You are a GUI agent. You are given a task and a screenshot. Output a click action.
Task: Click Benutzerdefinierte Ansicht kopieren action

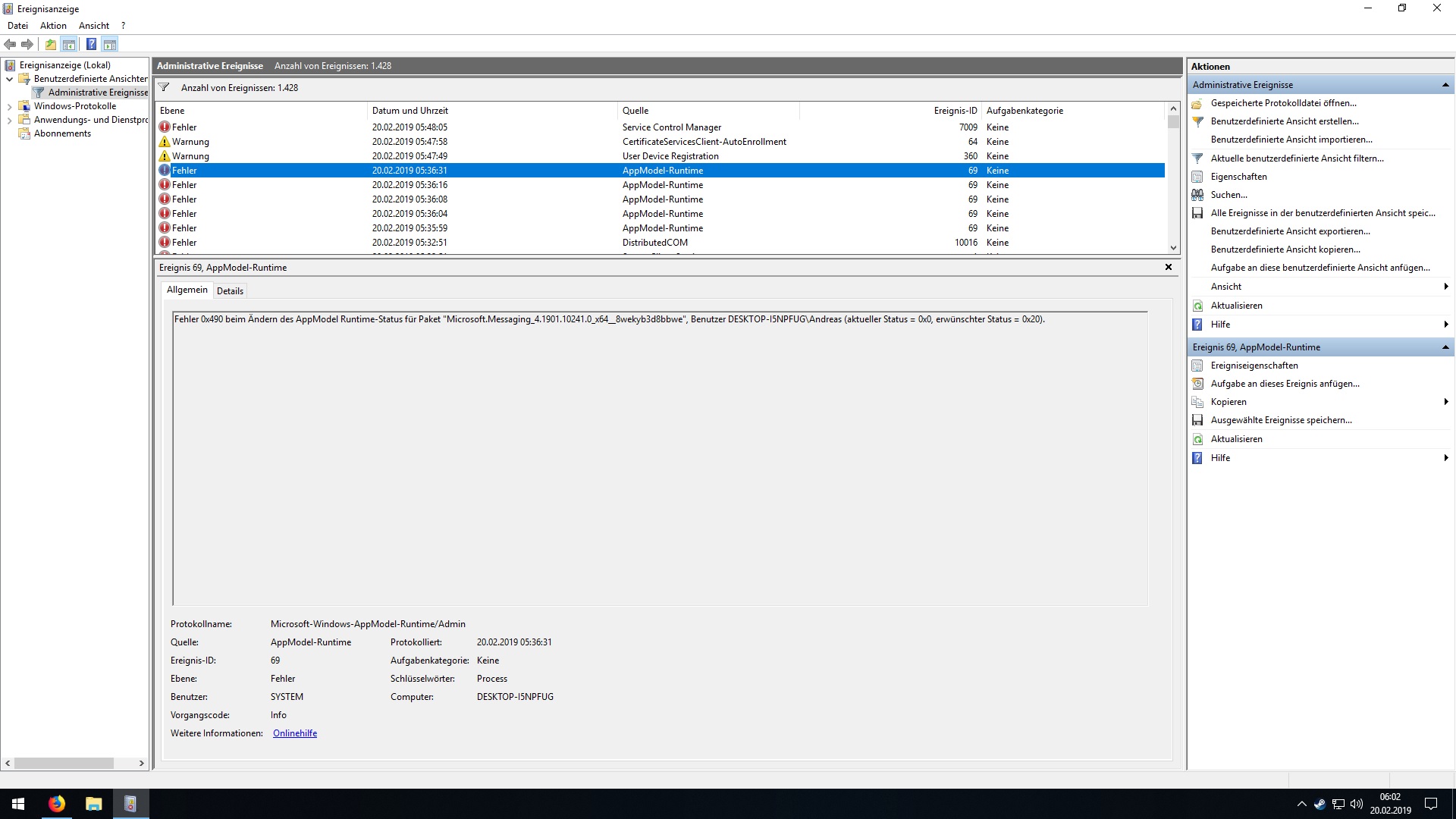point(1285,249)
